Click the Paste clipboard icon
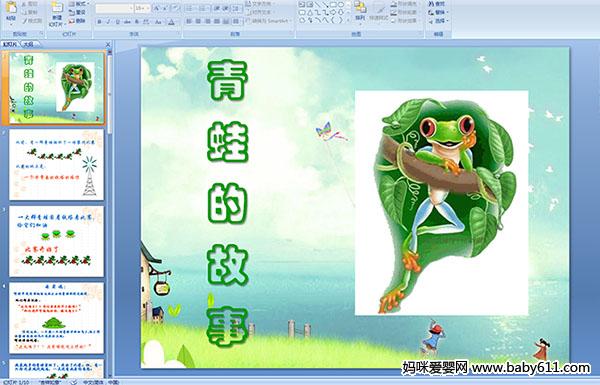600x385 pixels. coord(11,8)
